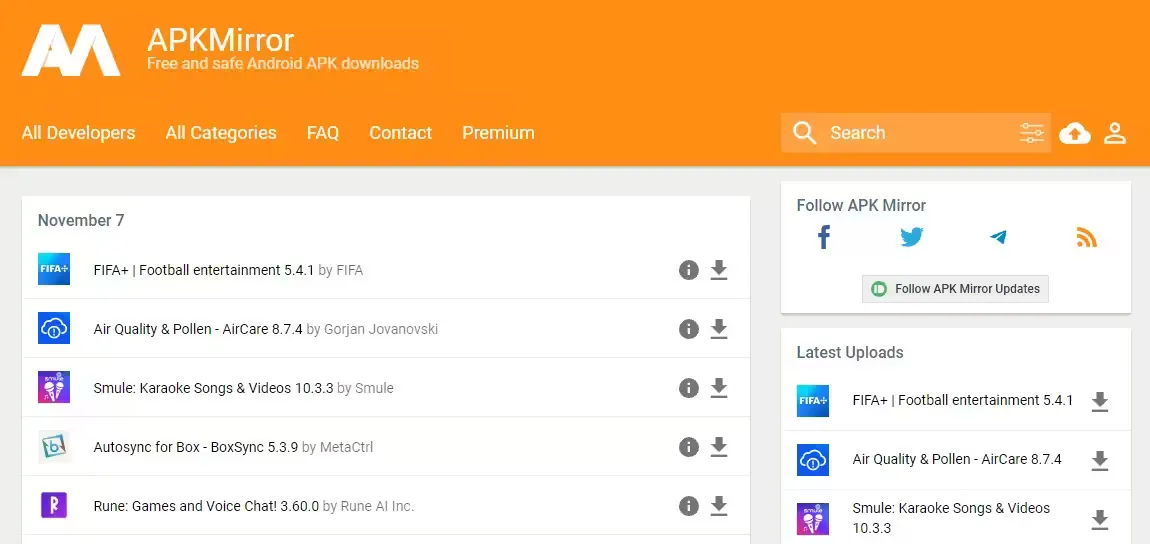The height and width of the screenshot is (544, 1150).
Task: Open advanced search filter options
Action: (x=1031, y=133)
